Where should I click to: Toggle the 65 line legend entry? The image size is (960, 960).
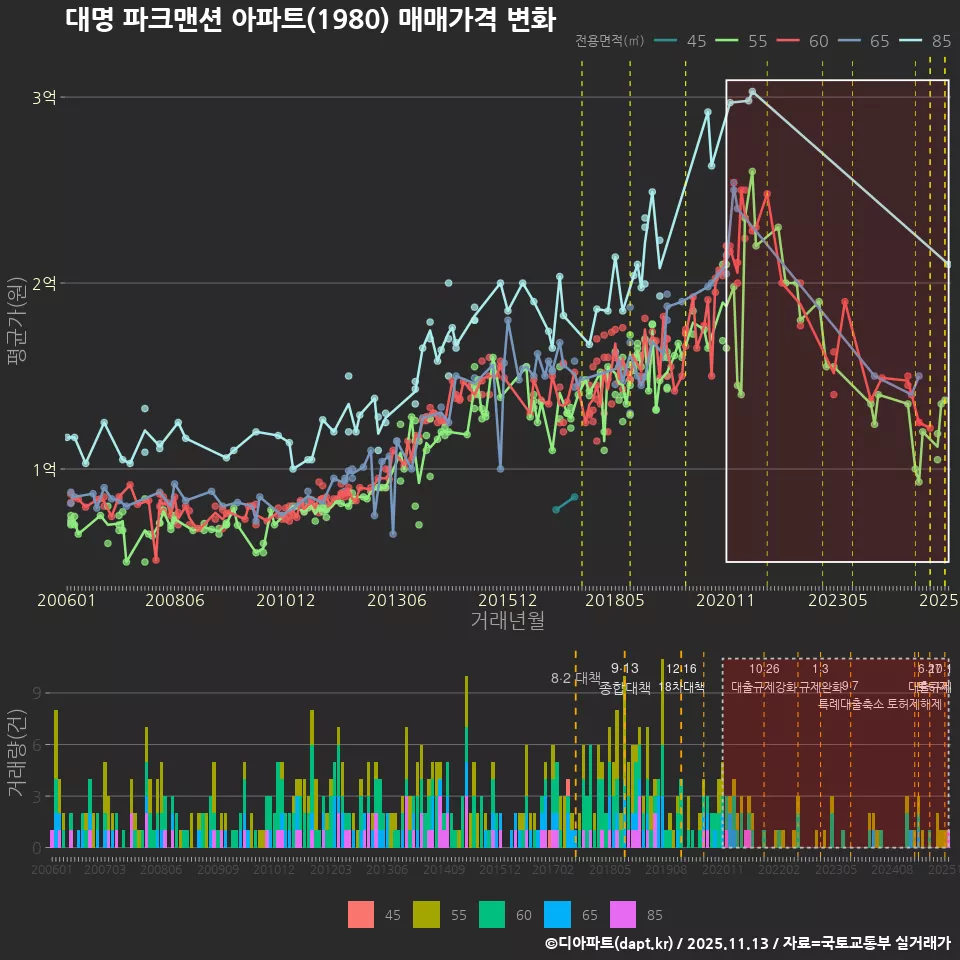click(x=864, y=41)
